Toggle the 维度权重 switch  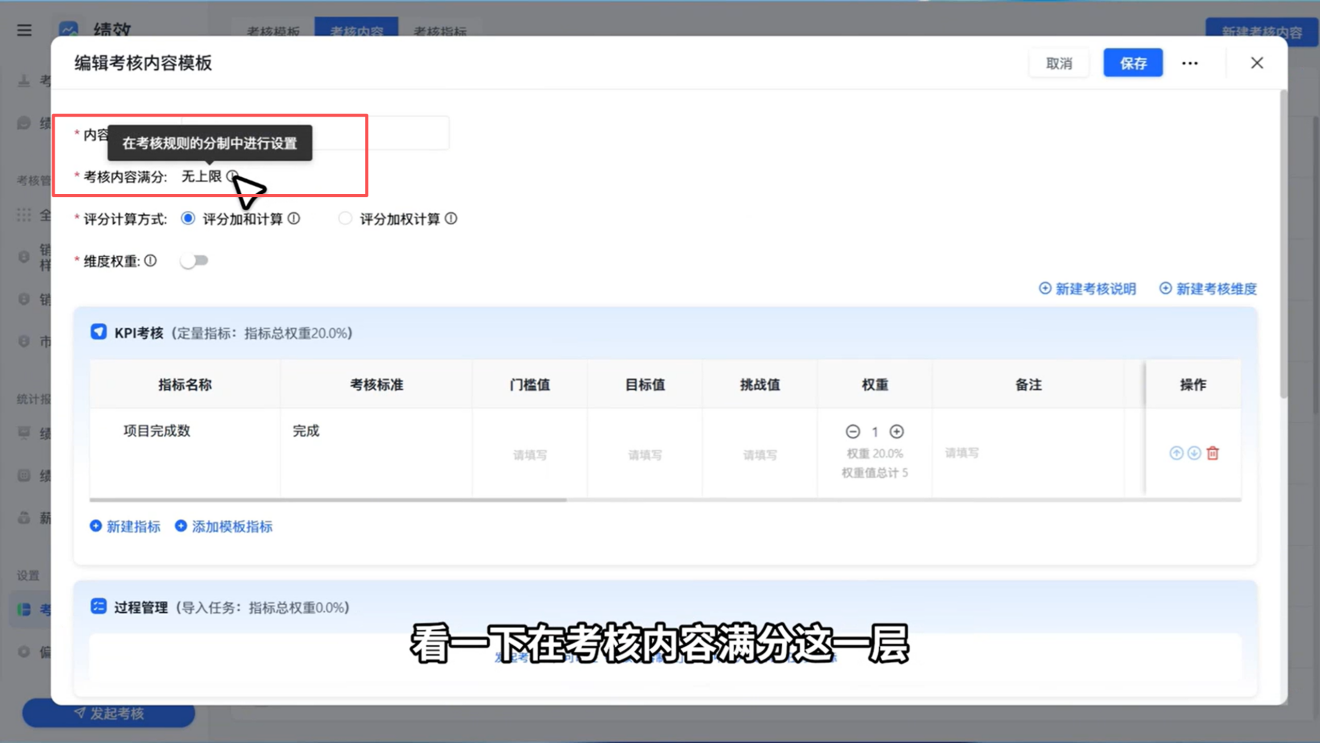pyautogui.click(x=194, y=261)
